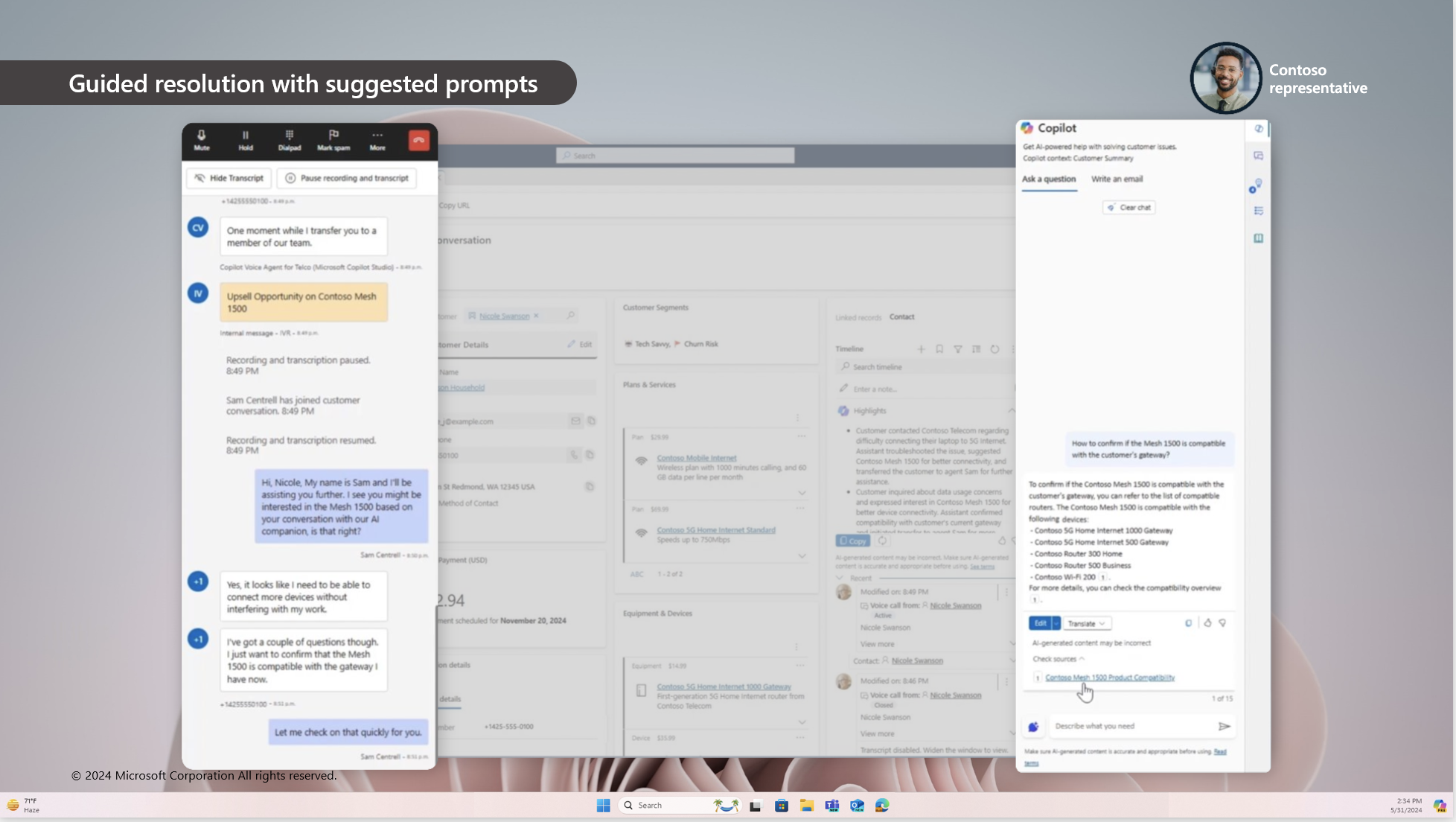
Task: Open the weather widget on taskbar
Action: pyautogui.click(x=23, y=806)
